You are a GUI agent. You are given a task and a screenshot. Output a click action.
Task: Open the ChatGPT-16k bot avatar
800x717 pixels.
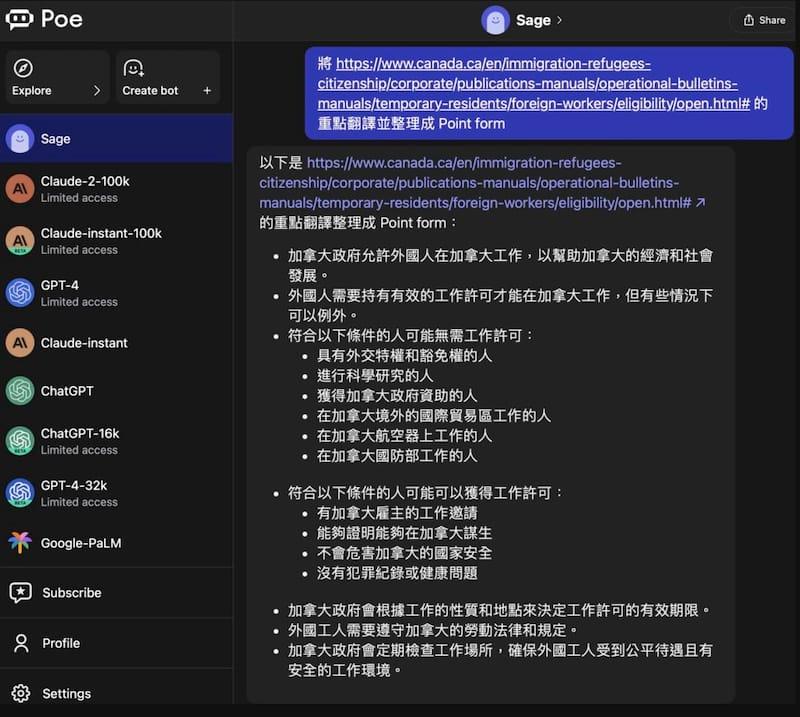point(20,441)
